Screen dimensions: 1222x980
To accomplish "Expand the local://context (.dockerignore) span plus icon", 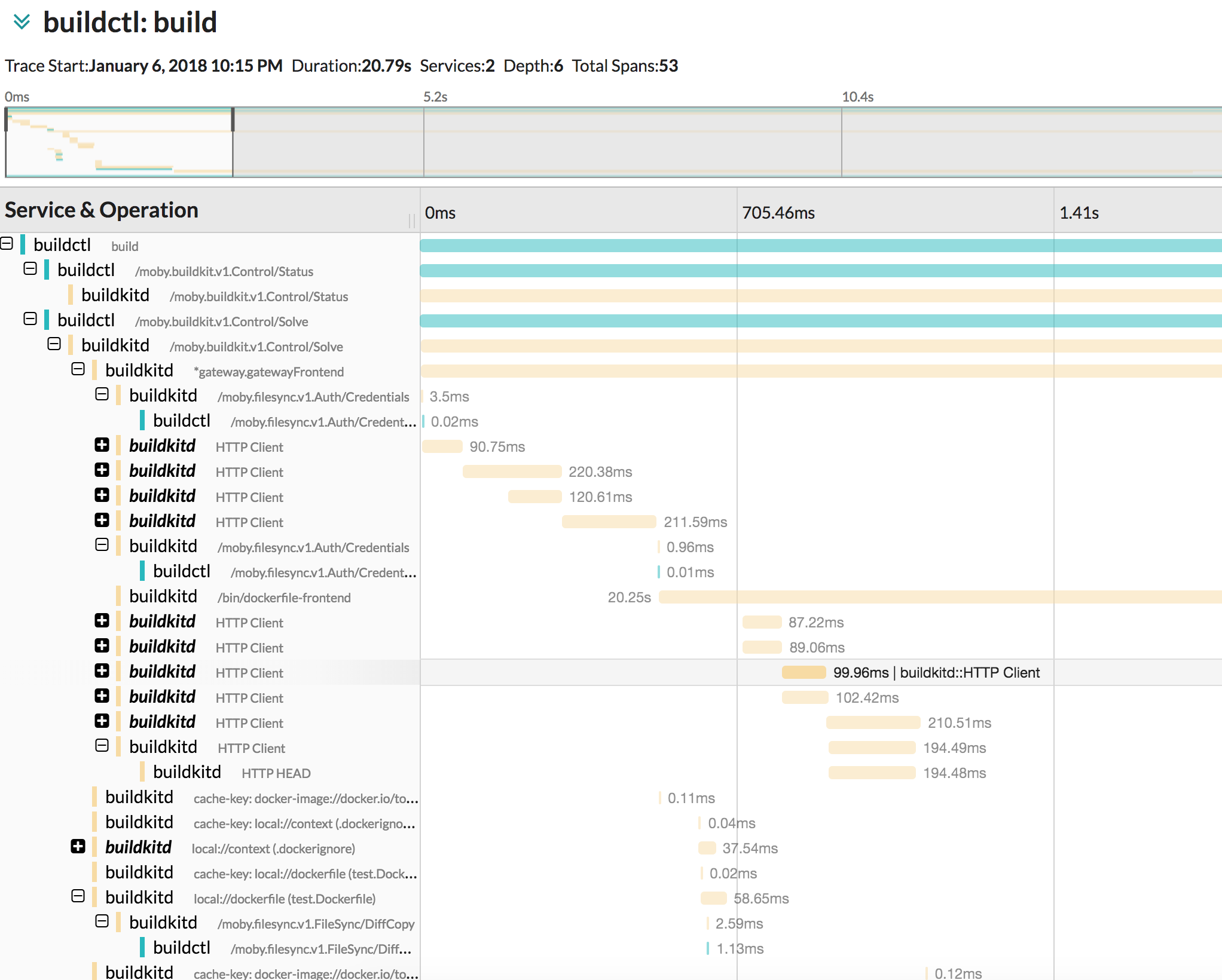I will (77, 847).
